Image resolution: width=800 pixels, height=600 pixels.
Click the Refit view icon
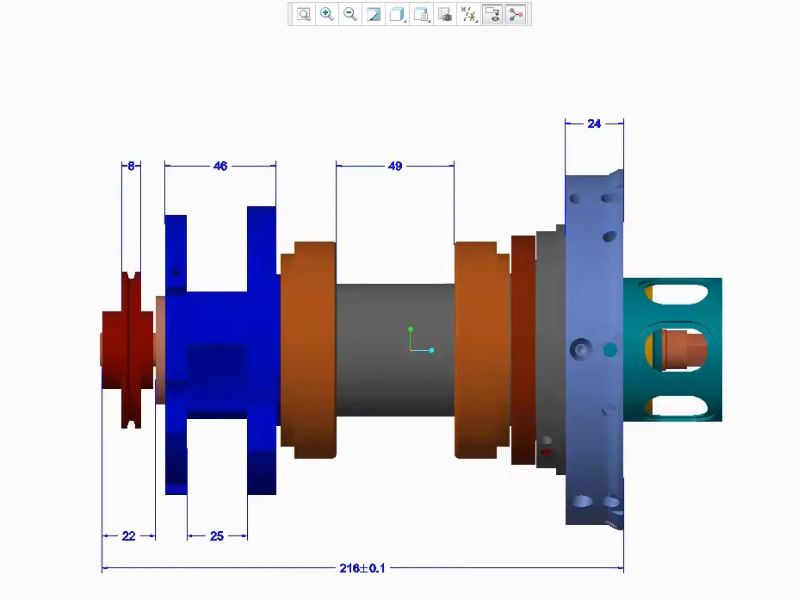click(304, 14)
